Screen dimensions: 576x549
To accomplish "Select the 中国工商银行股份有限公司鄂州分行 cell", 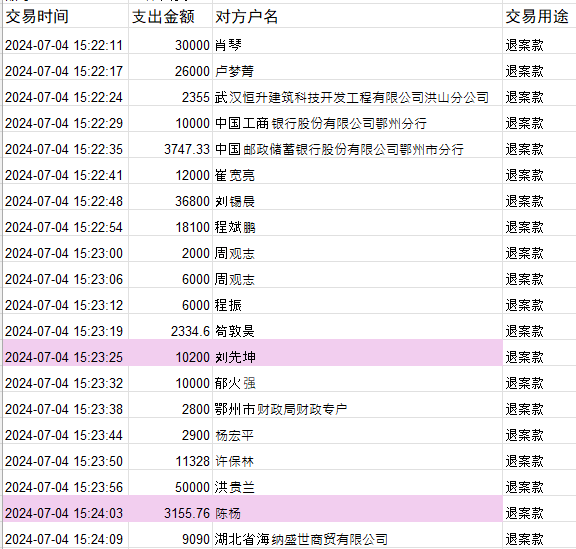I will coord(357,123).
